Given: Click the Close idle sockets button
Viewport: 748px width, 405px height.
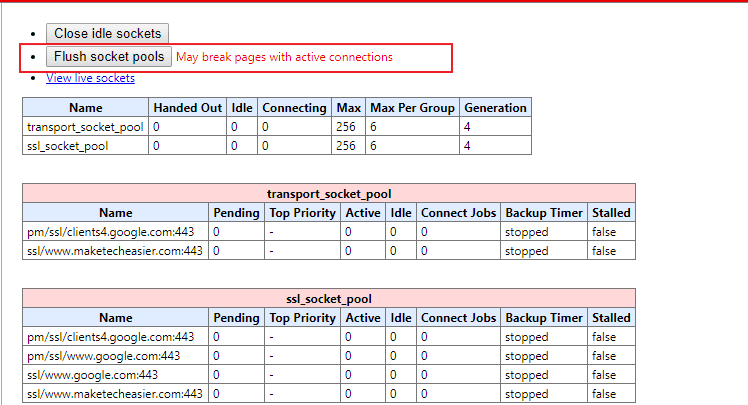Looking at the screenshot, I should coord(107,33).
